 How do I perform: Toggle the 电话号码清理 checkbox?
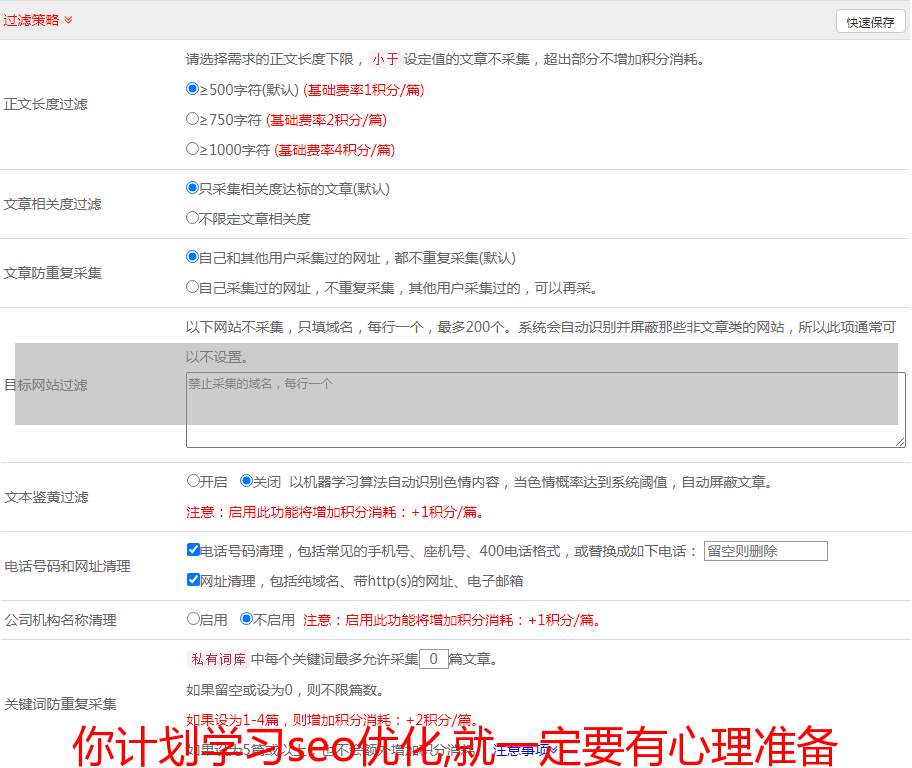tap(193, 550)
